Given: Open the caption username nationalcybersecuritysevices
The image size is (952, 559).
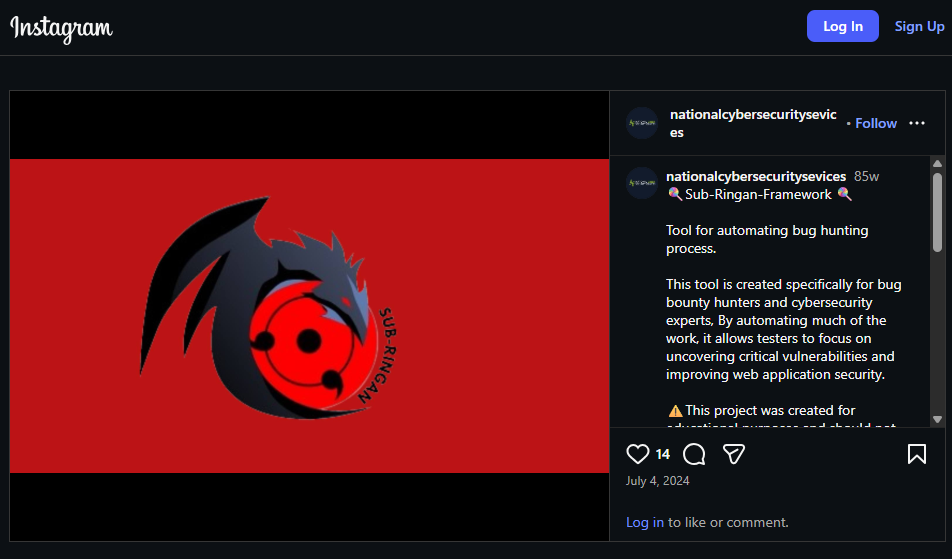Looking at the screenshot, I should point(756,177).
